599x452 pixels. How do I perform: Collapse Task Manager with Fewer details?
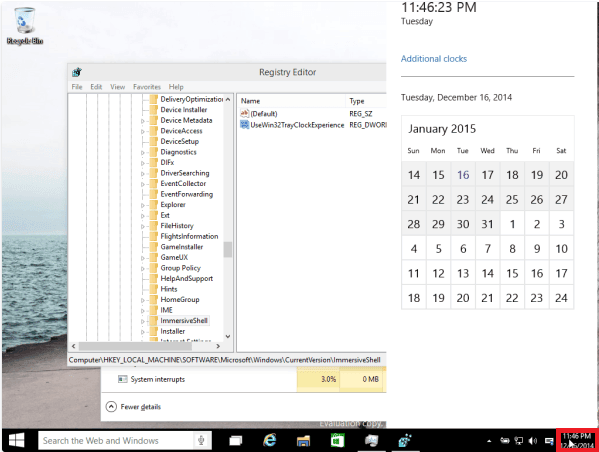tap(133, 407)
